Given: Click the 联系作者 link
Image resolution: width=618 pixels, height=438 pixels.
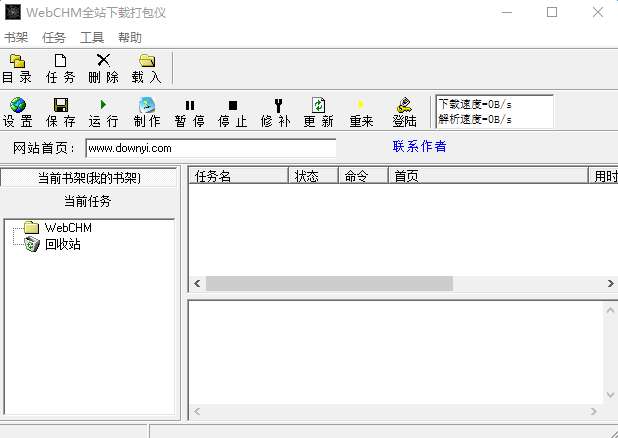Looking at the screenshot, I should tap(419, 147).
